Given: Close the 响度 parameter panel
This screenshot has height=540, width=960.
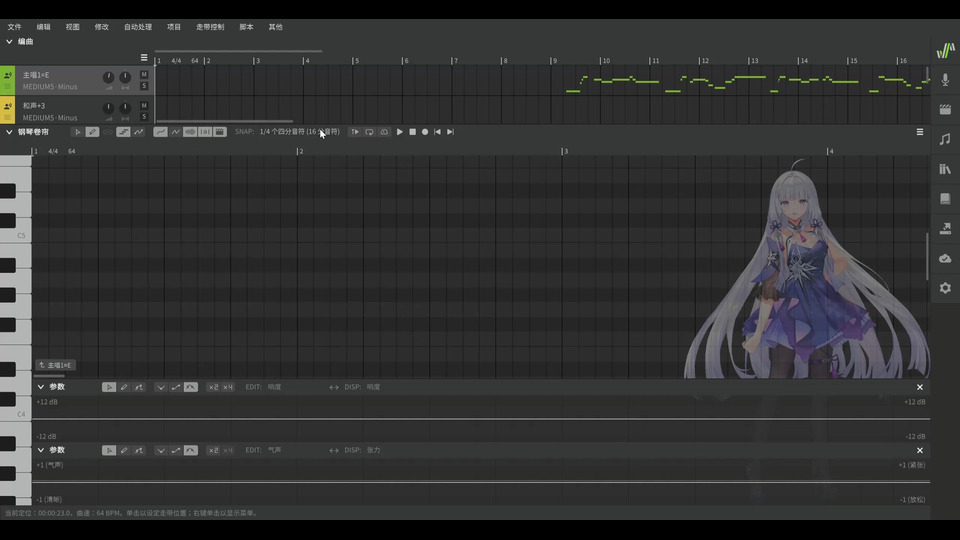Looking at the screenshot, I should [x=920, y=387].
